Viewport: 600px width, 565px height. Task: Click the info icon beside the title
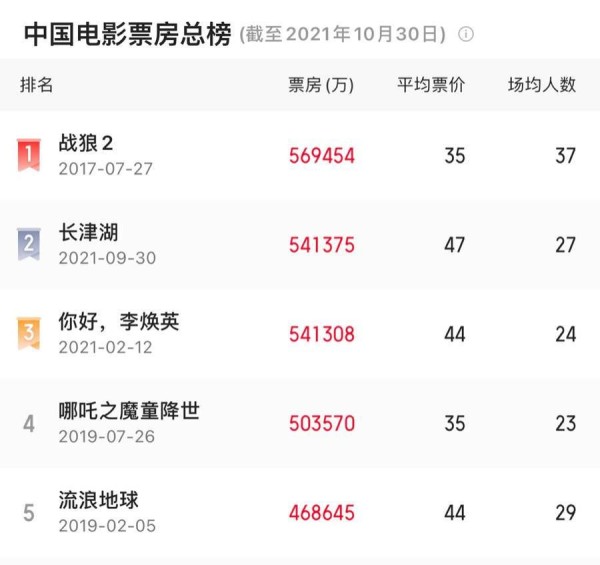(x=466, y=34)
